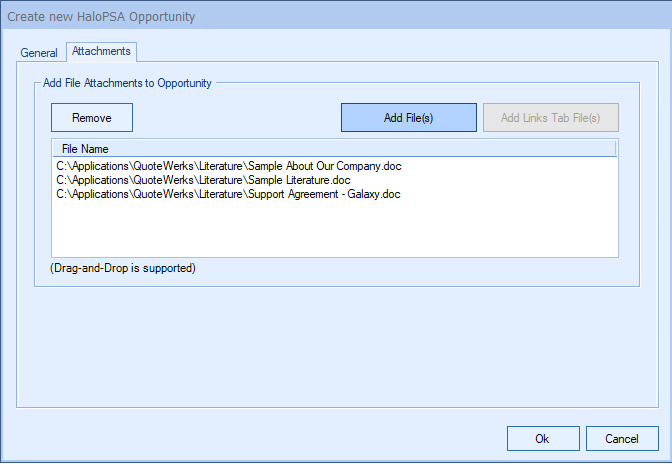Click the Add Links Tab File(s) button

(x=550, y=118)
